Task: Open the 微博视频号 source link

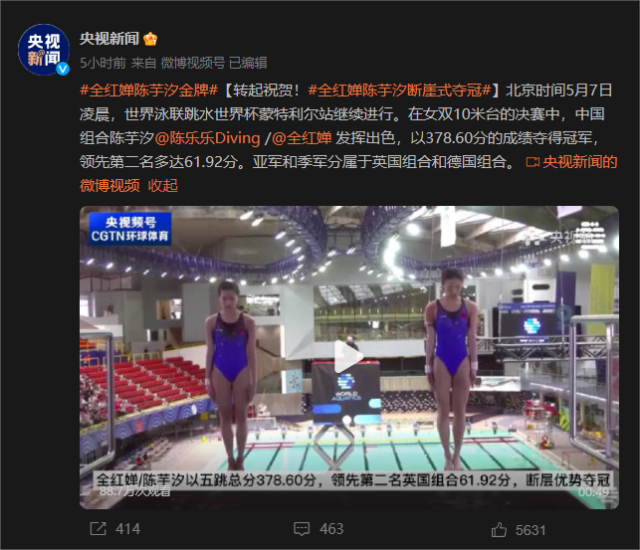Action: pyautogui.click(x=193, y=63)
